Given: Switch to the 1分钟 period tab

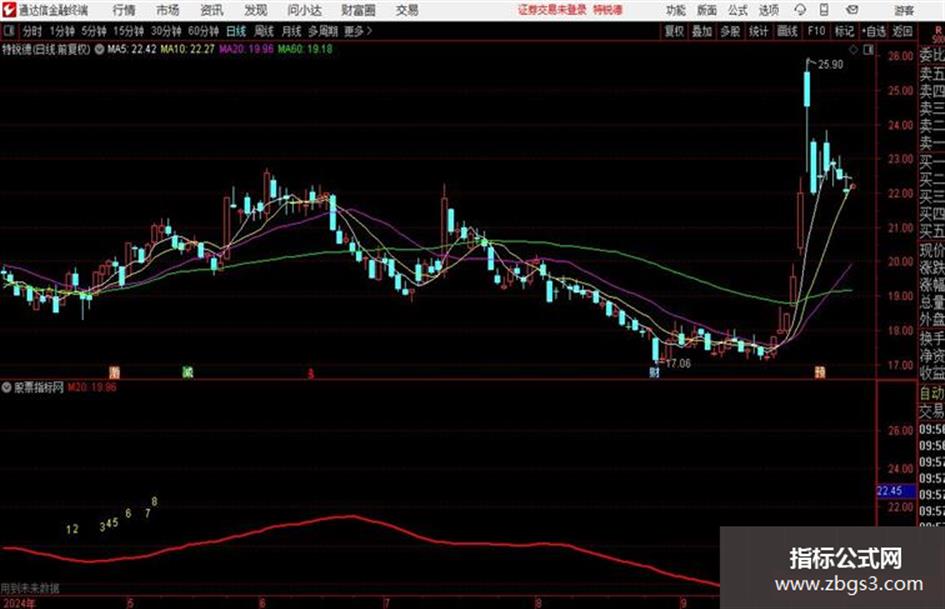Looking at the screenshot, I should (62, 31).
